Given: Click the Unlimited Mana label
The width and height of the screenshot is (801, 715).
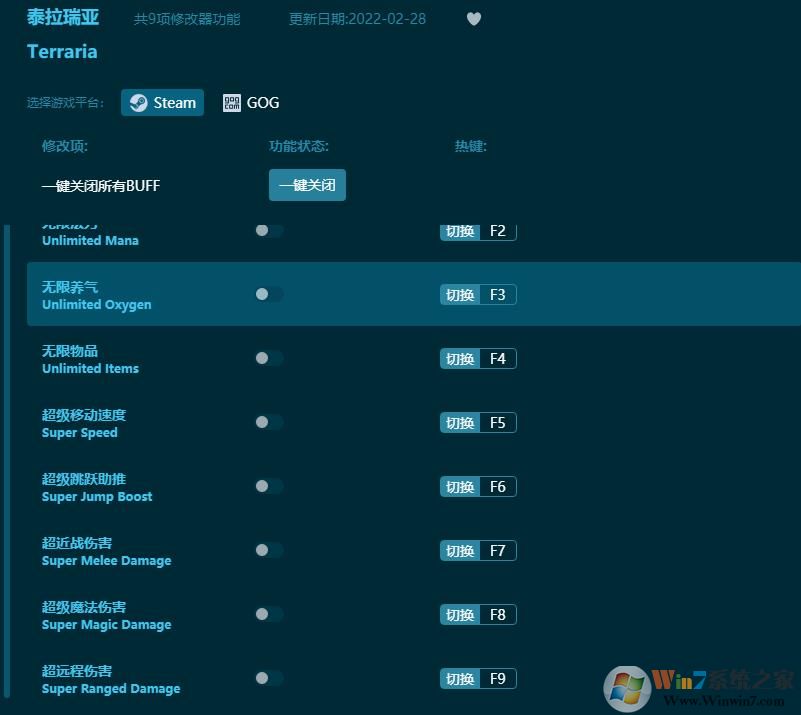Looking at the screenshot, I should click(x=90, y=241).
